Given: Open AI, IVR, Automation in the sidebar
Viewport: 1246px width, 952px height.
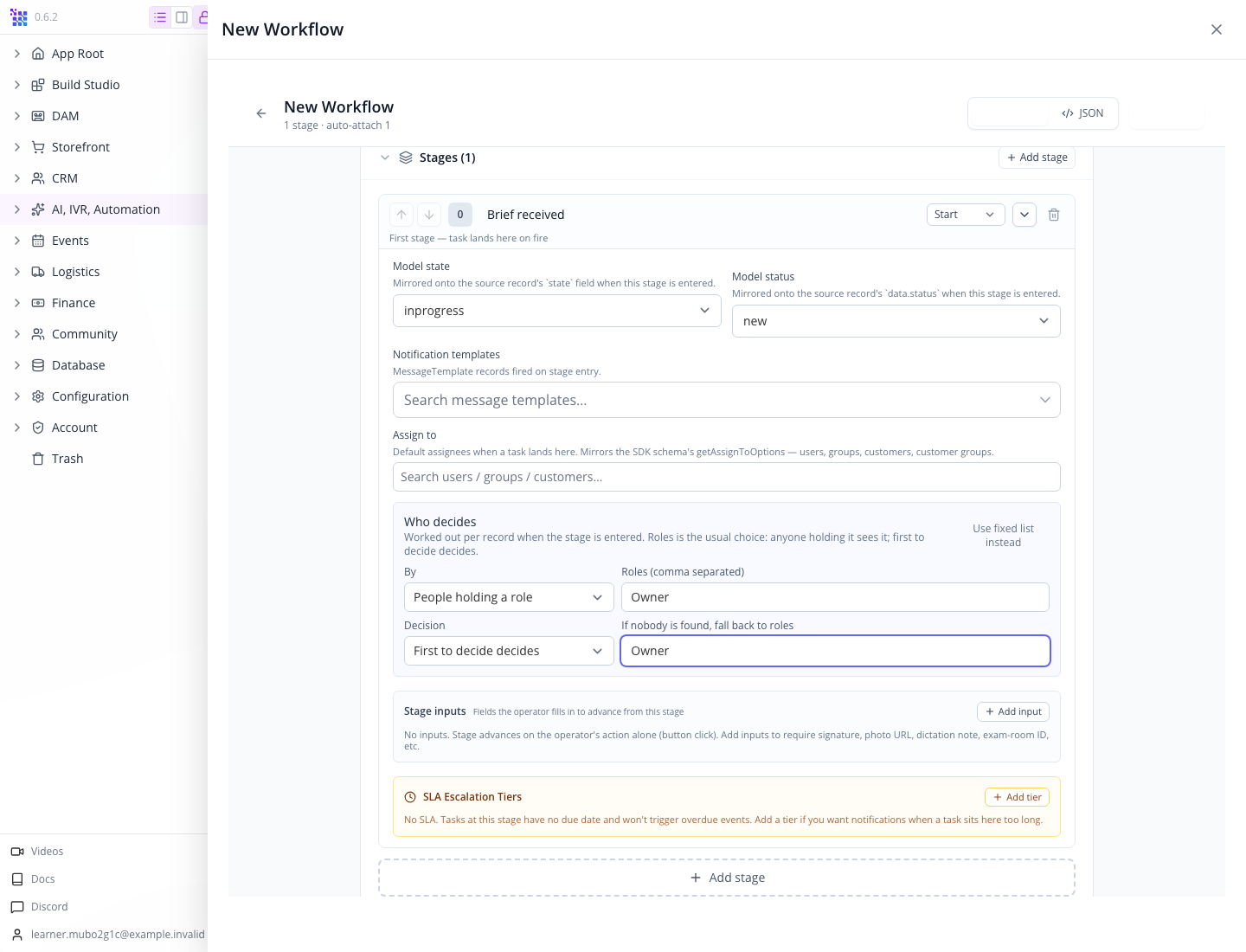Looking at the screenshot, I should 104,209.
